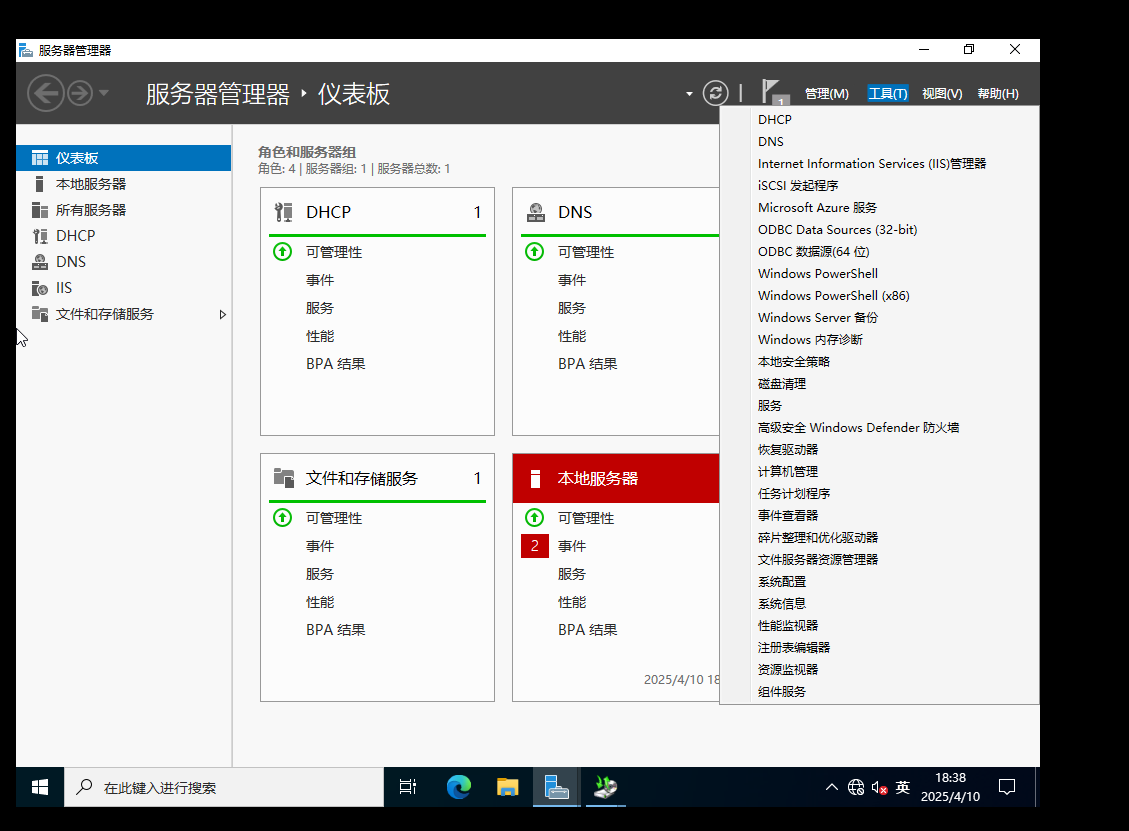Click green 可管理性 status icon in DHCP tile
This screenshot has width=1129, height=831.
point(282,252)
